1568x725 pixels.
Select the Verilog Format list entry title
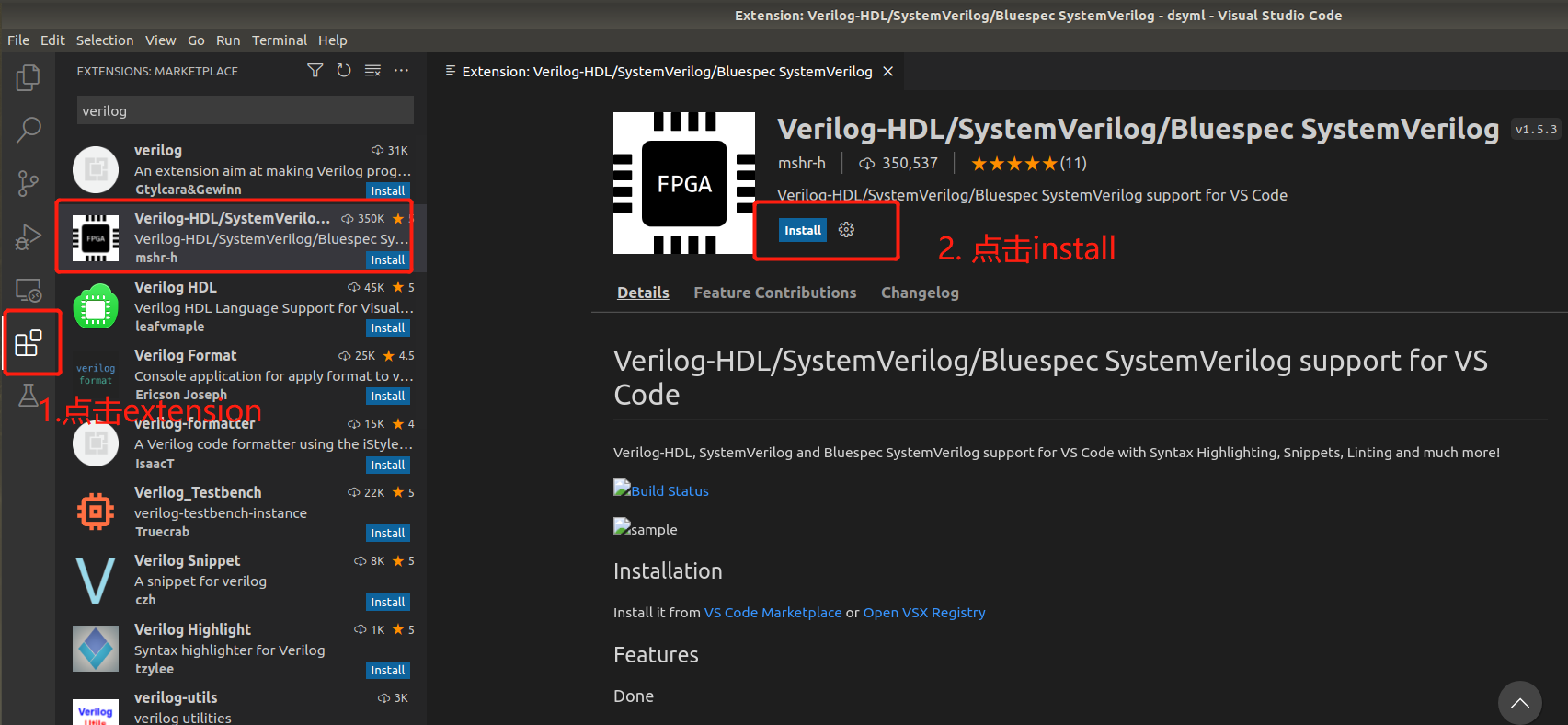pyautogui.click(x=186, y=355)
